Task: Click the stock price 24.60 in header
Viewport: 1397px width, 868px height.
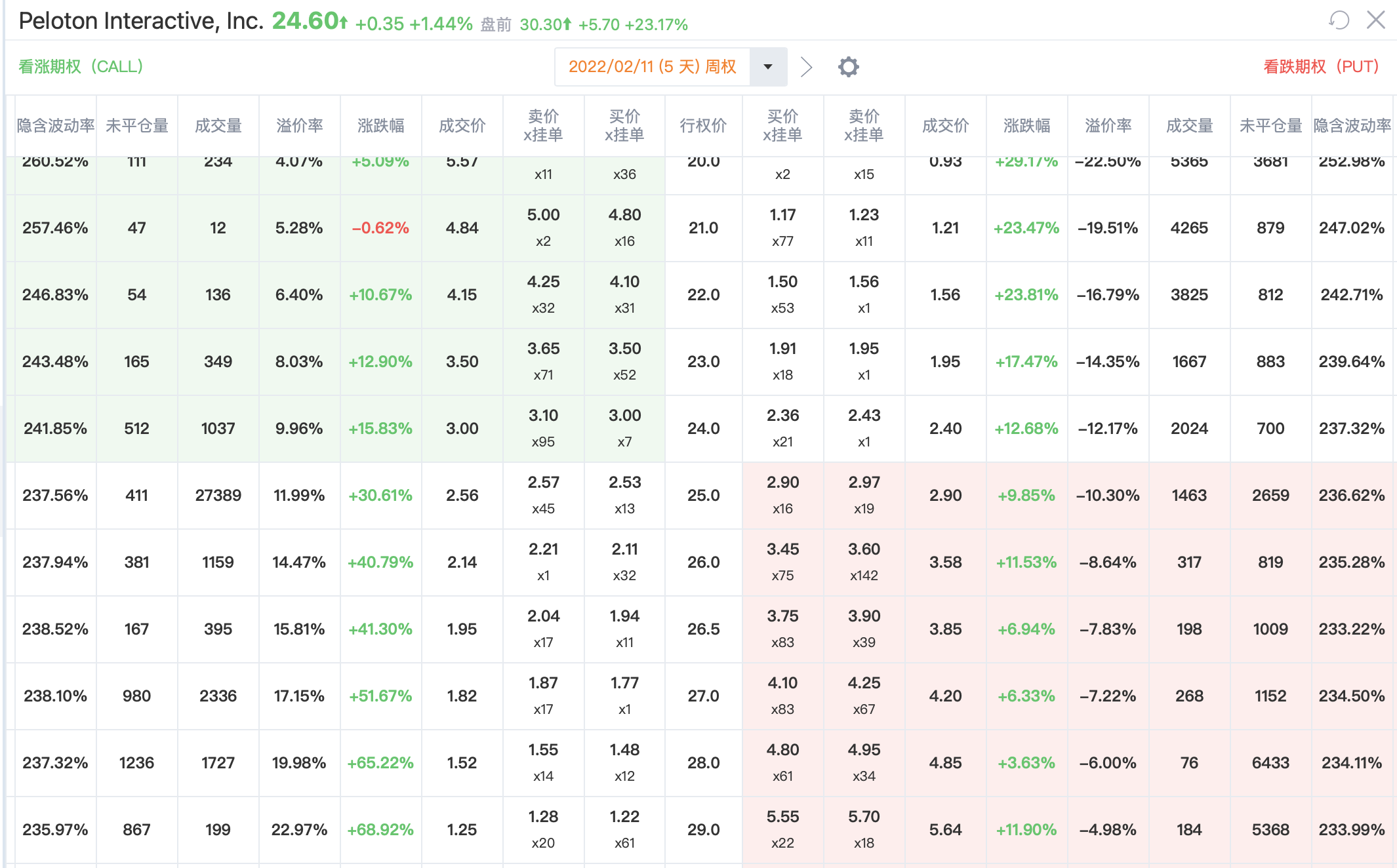Action: tap(304, 21)
